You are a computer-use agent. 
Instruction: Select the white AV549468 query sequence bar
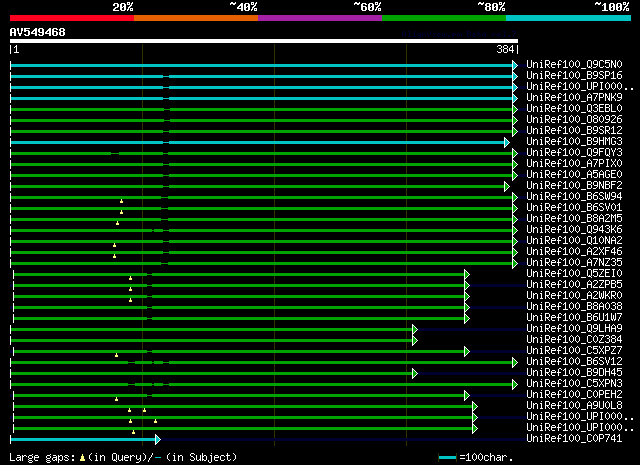[264, 41]
